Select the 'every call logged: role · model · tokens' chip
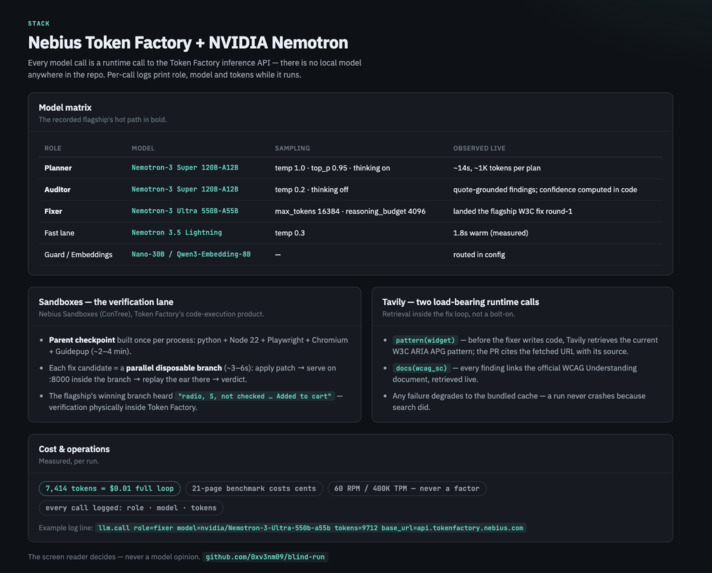The width and height of the screenshot is (712, 573). point(131,508)
